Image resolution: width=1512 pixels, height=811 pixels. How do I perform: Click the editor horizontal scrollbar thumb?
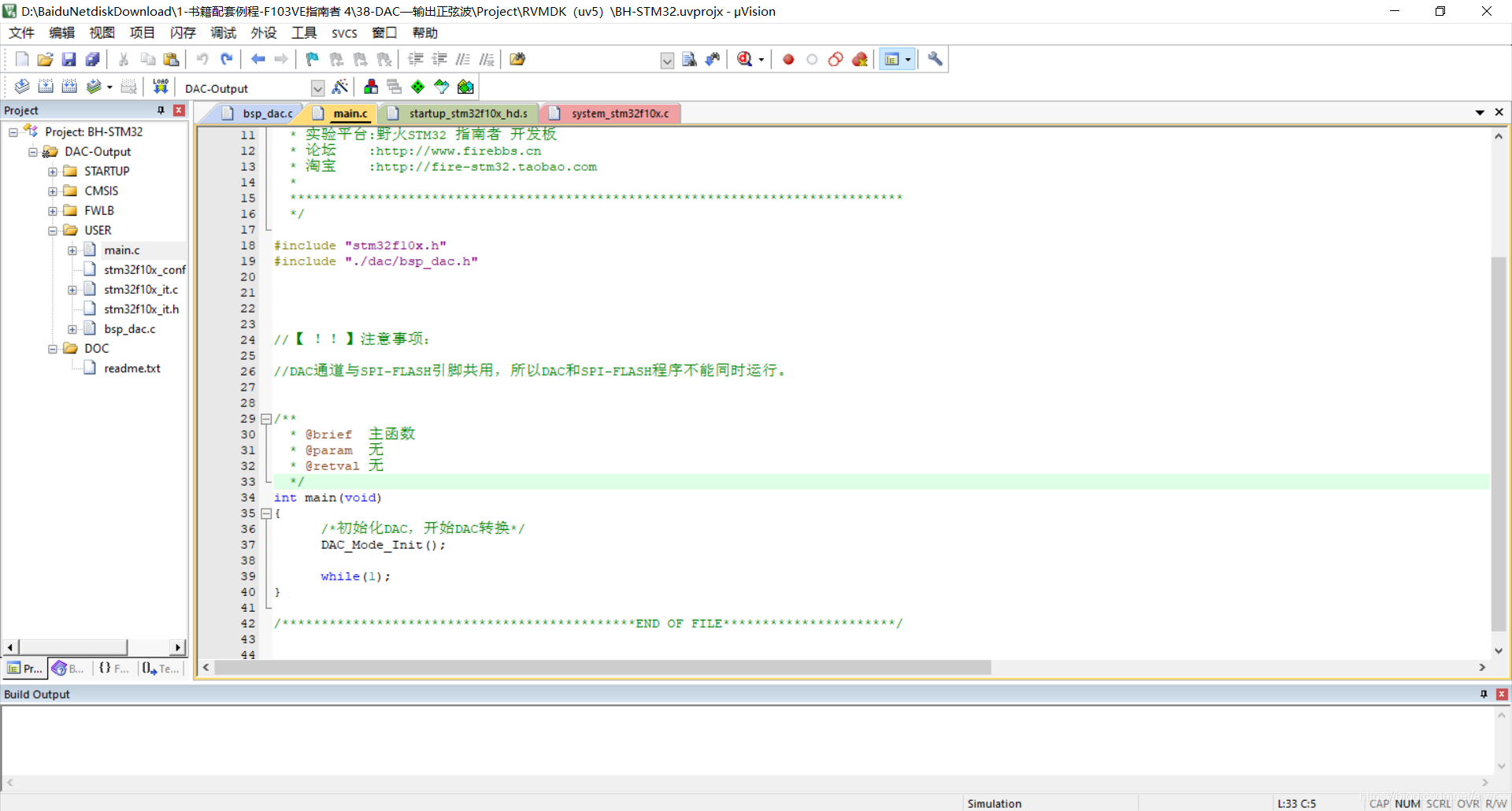click(x=602, y=668)
